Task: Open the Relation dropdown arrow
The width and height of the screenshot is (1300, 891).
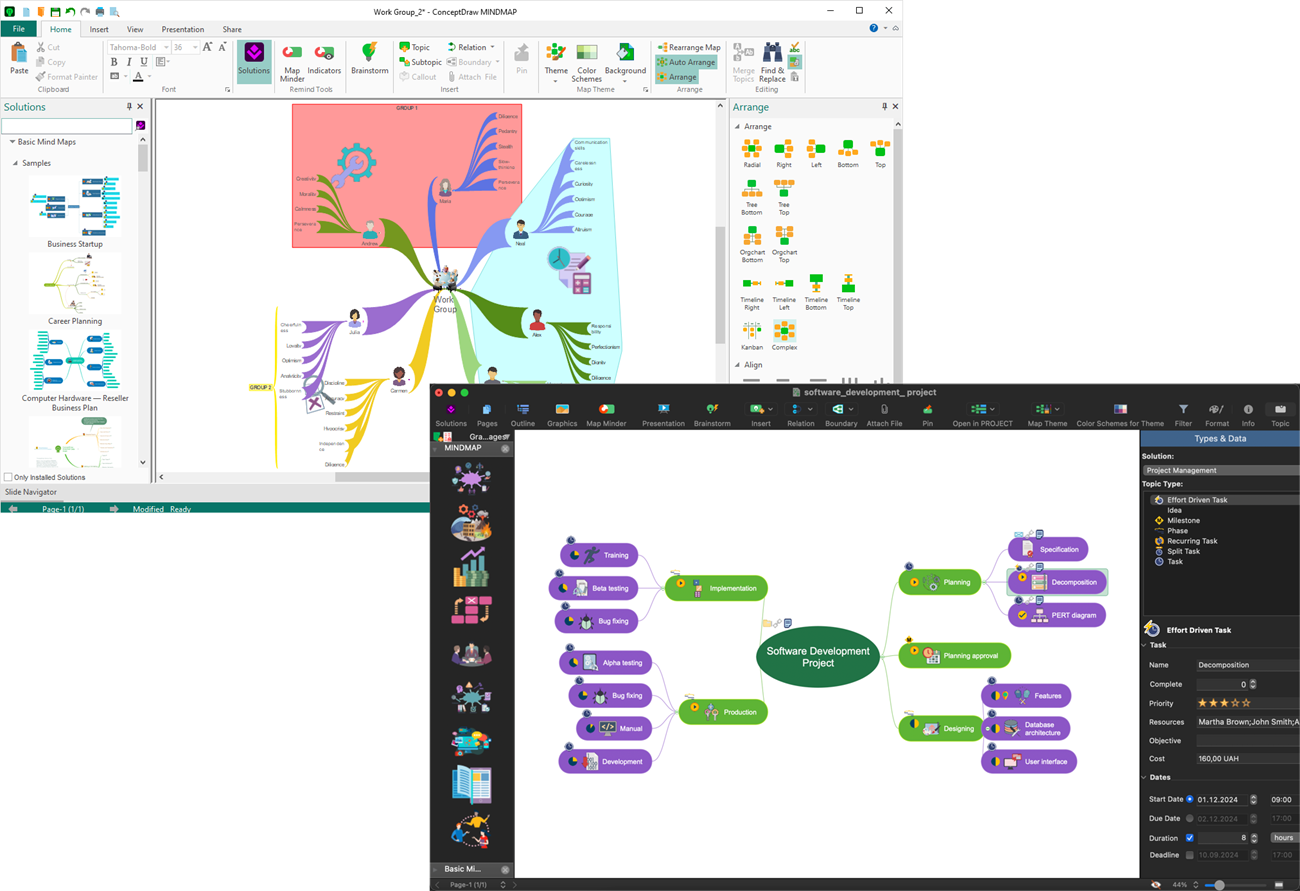Action: click(492, 47)
